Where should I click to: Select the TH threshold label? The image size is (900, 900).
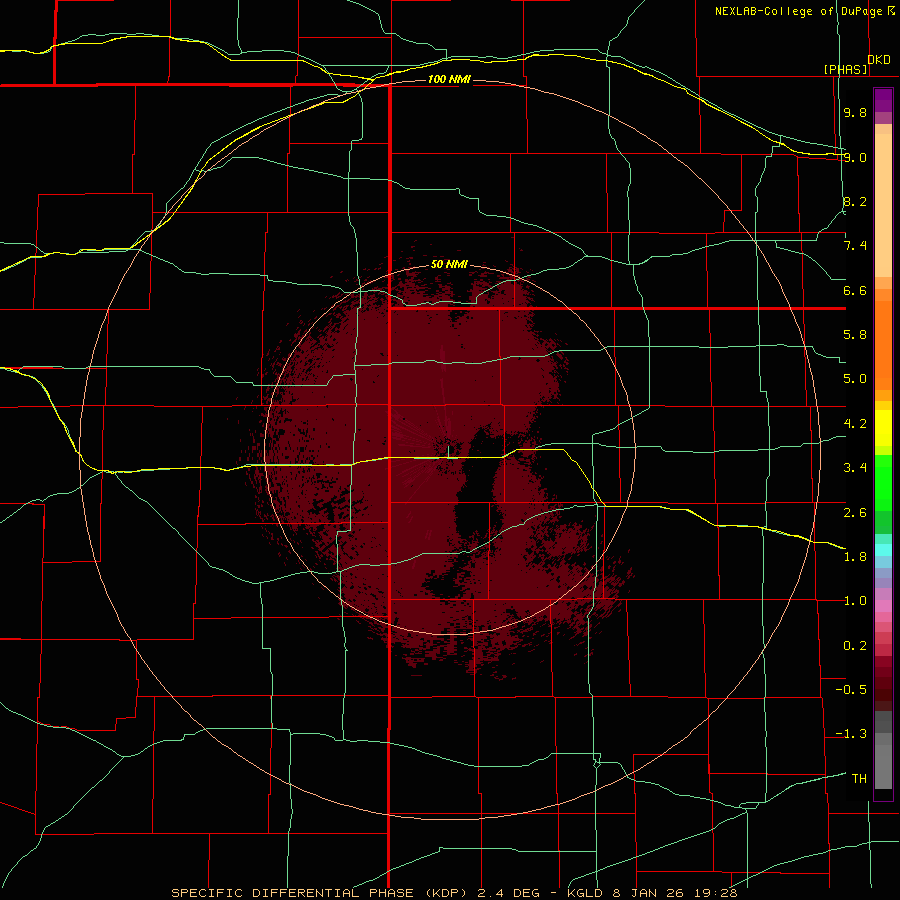pyautogui.click(x=859, y=779)
